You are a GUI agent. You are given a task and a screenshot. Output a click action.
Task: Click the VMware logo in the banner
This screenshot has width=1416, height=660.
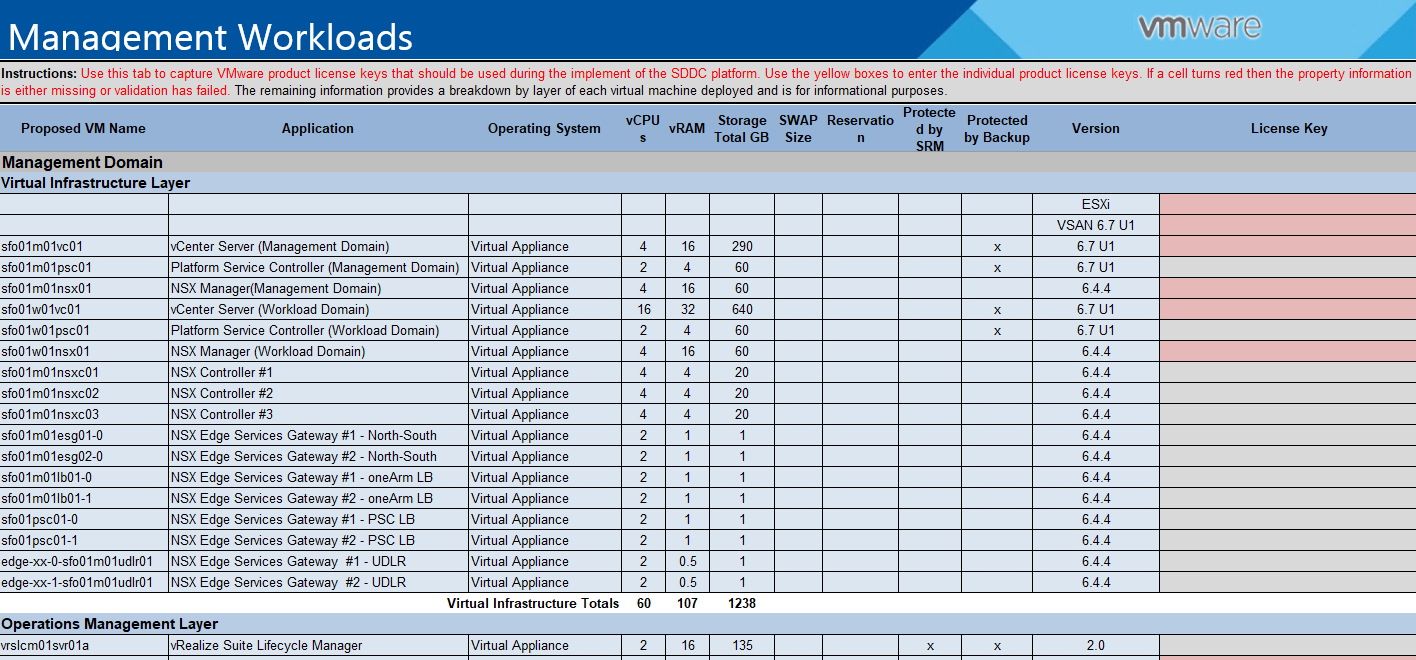1199,26
